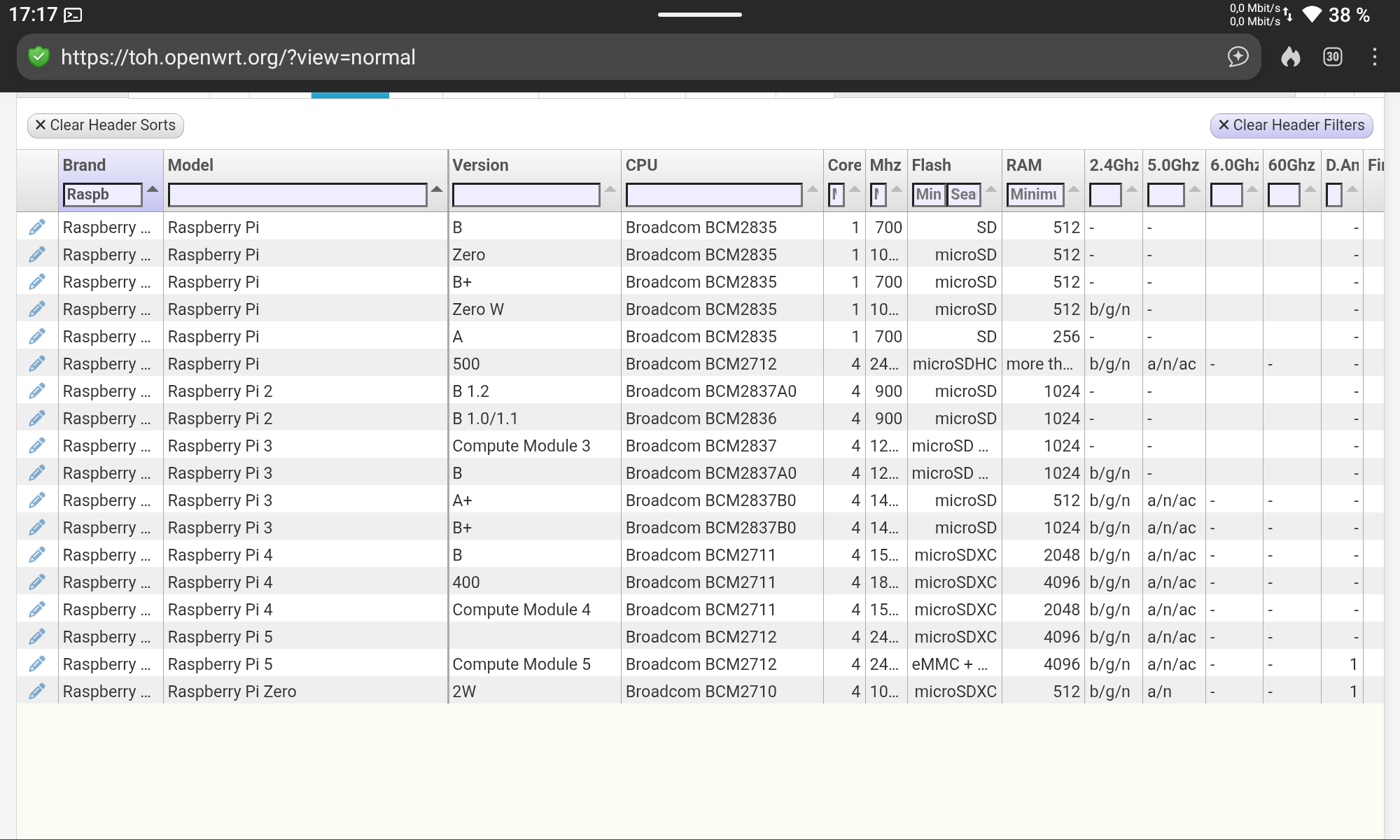
Task: Focus the Brand filter field containing Raspb
Action: (x=102, y=195)
